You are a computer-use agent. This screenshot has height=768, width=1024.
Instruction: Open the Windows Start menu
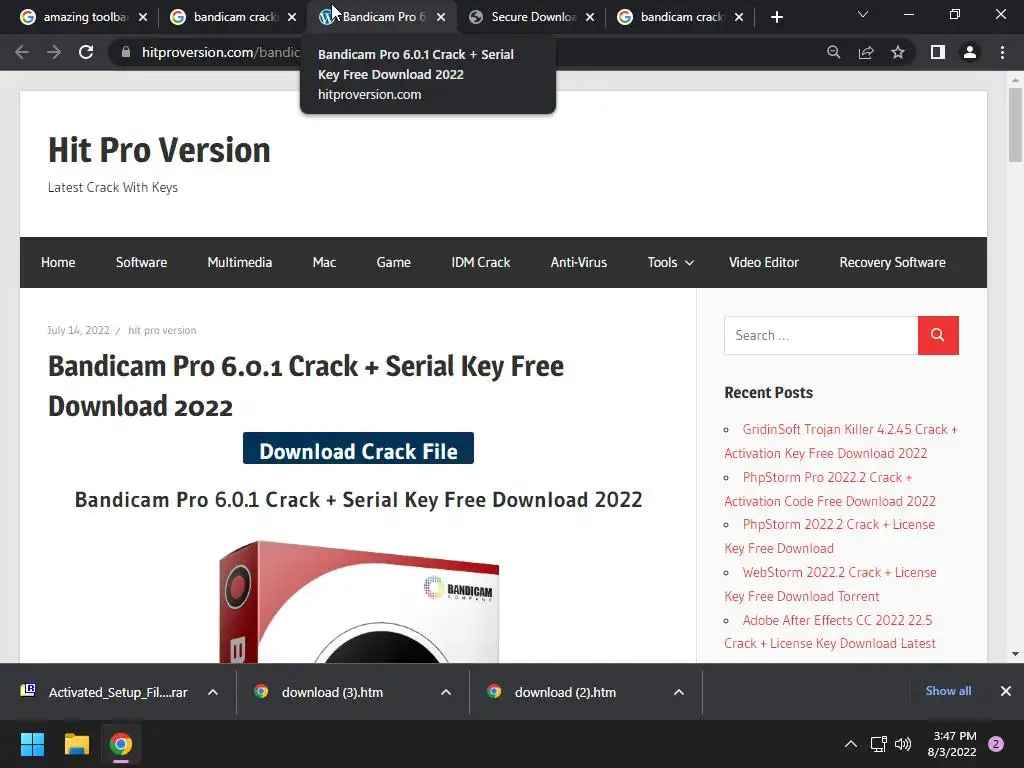tap(32, 744)
